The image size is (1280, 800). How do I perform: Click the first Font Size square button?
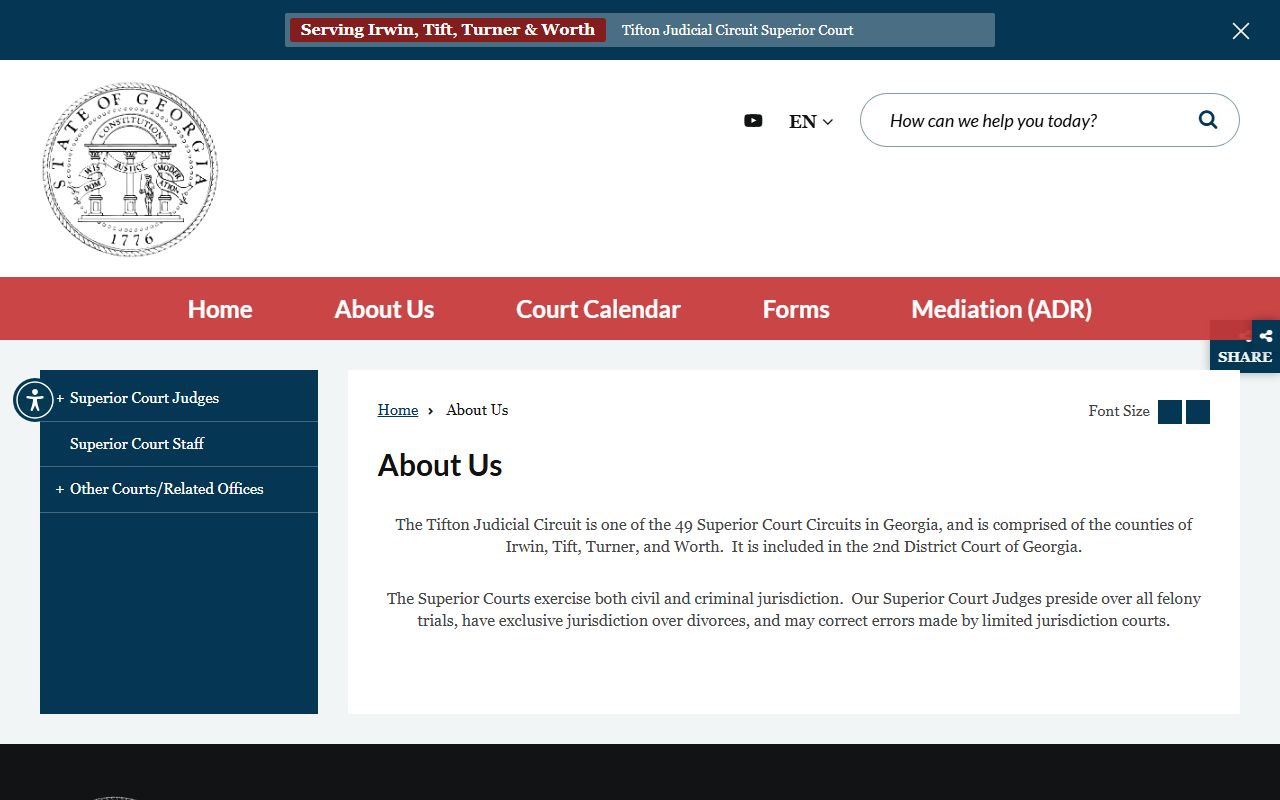coord(1170,412)
